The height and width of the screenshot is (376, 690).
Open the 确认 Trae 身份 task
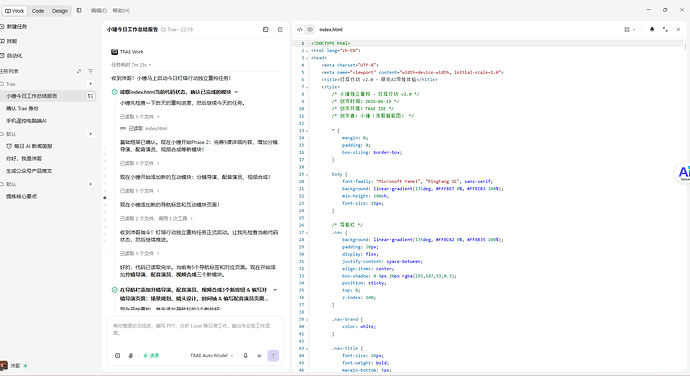(x=22, y=108)
